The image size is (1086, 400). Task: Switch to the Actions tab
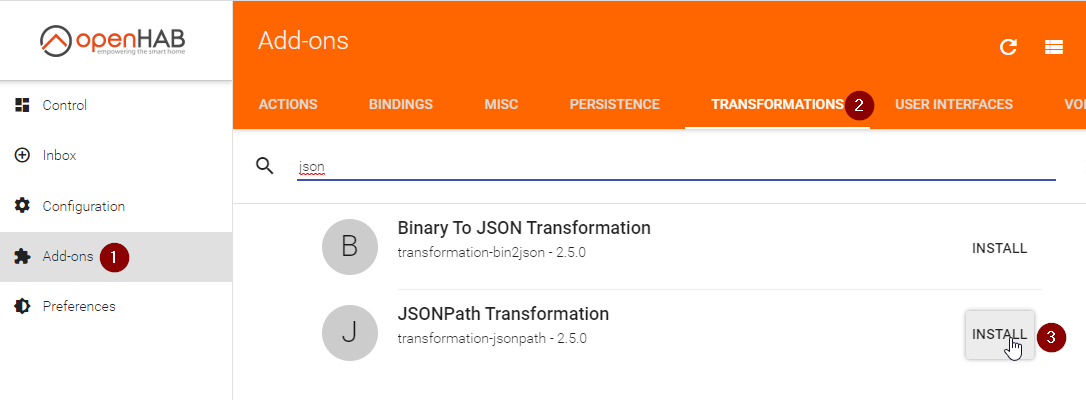pyautogui.click(x=288, y=104)
